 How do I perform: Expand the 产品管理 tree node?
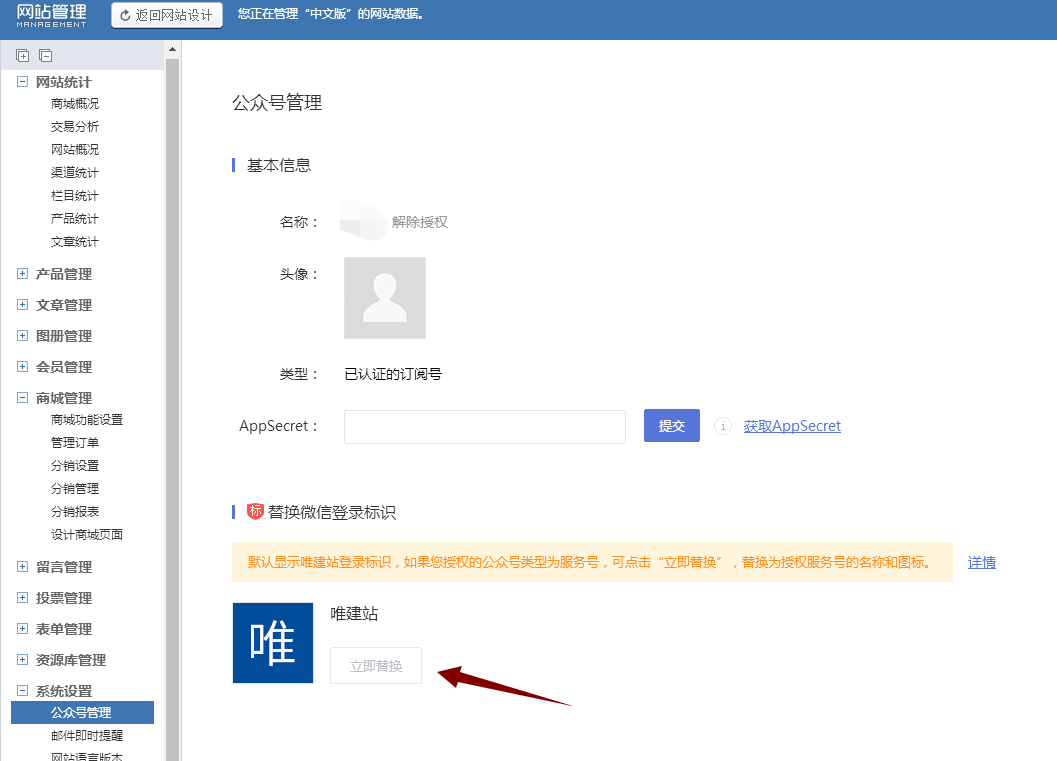[22, 274]
